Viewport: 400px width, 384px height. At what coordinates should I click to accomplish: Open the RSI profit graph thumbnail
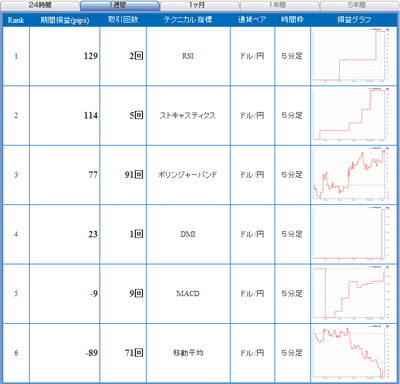[351, 56]
